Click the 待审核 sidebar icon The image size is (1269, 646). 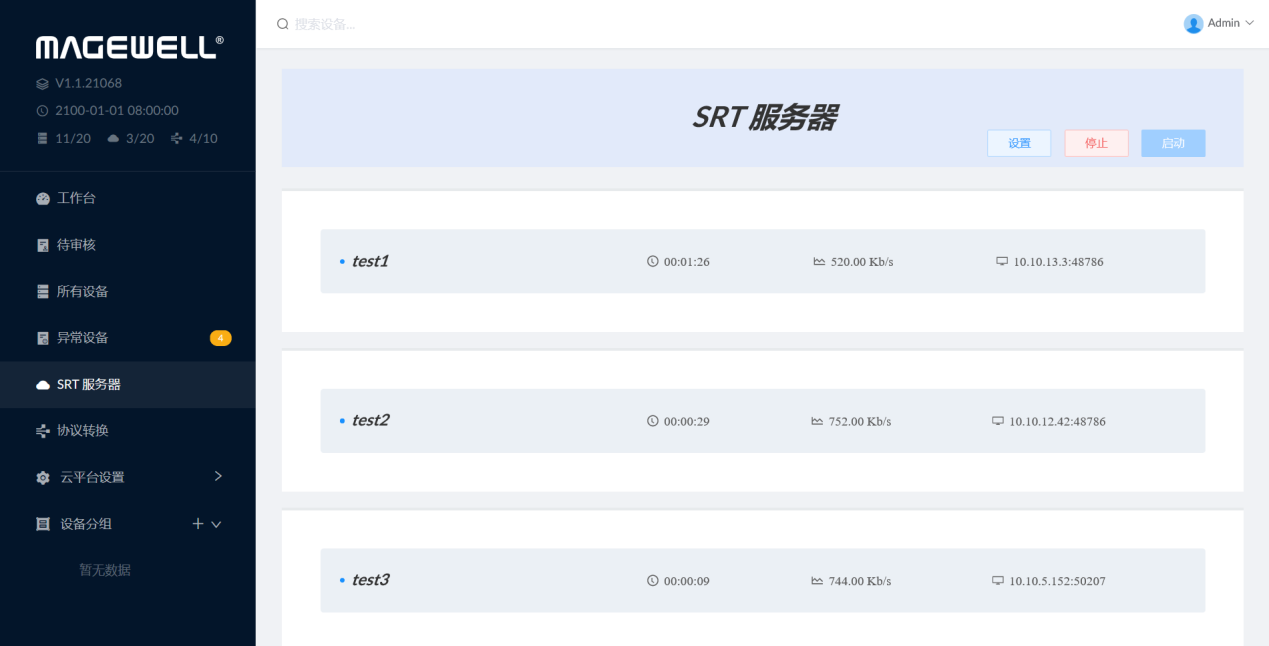point(43,245)
